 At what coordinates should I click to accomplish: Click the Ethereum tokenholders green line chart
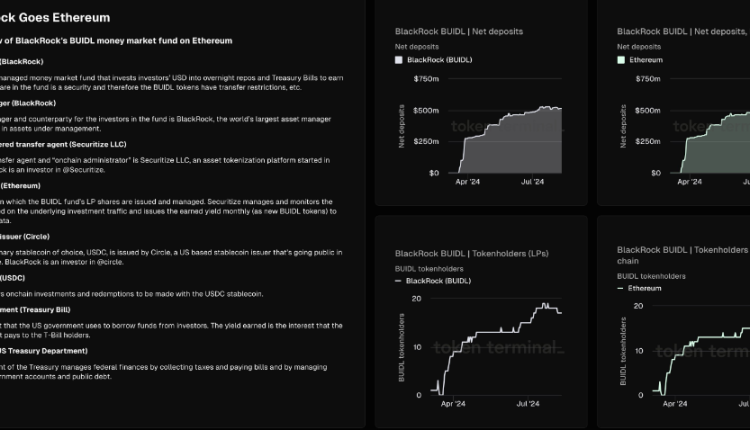704,361
